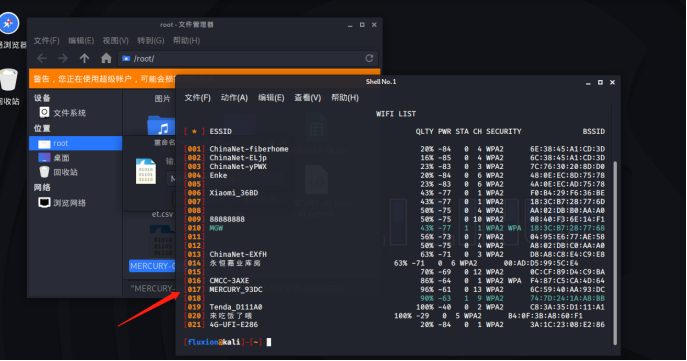Click the green MGW network entry
This screenshot has width=687, height=361.
point(394,228)
